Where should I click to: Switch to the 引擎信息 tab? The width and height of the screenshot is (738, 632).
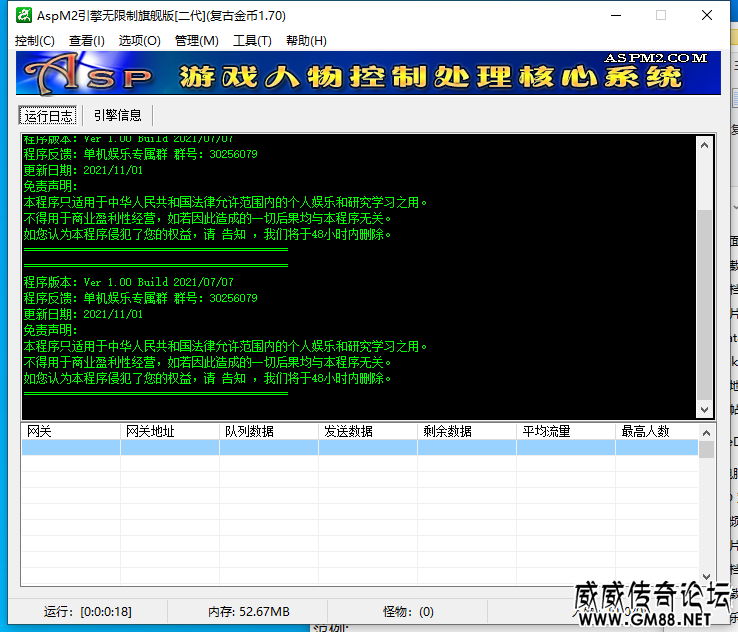(117, 115)
